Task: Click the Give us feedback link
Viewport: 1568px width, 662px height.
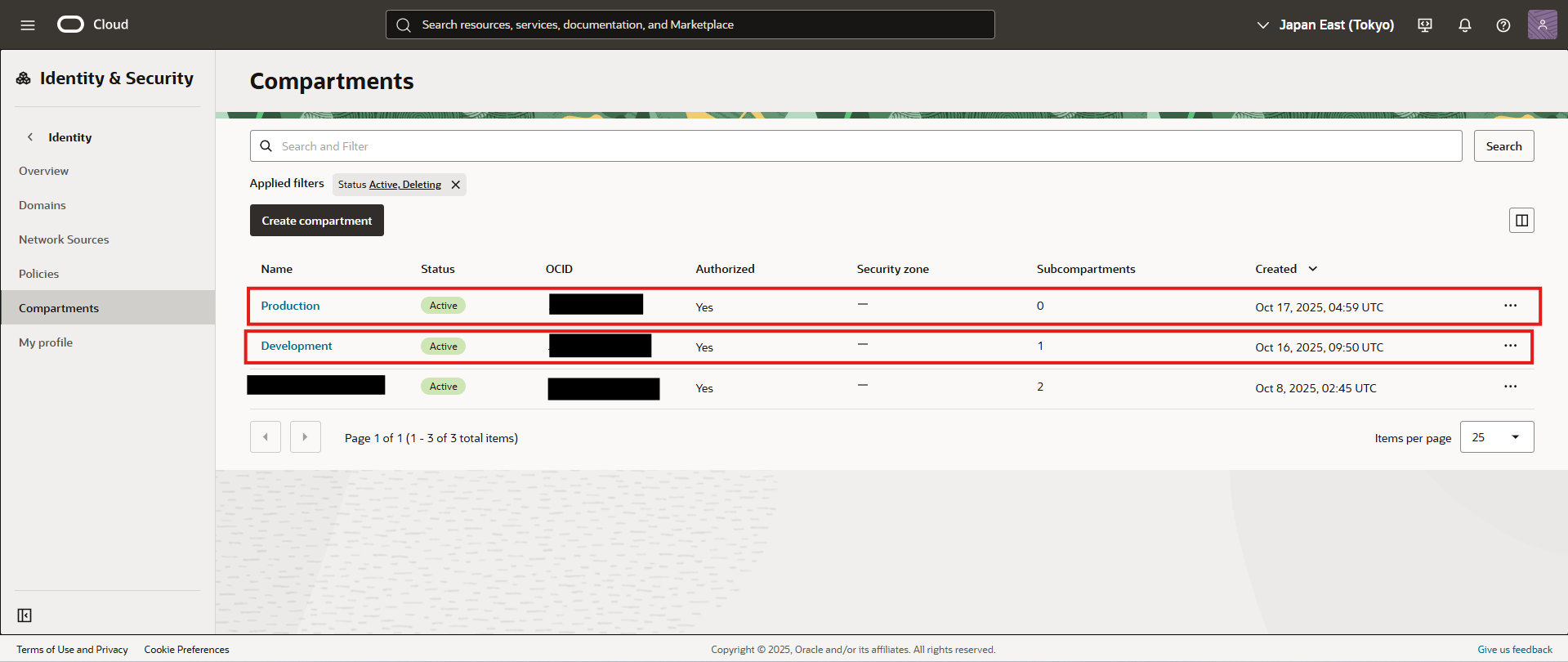Action: [1515, 650]
